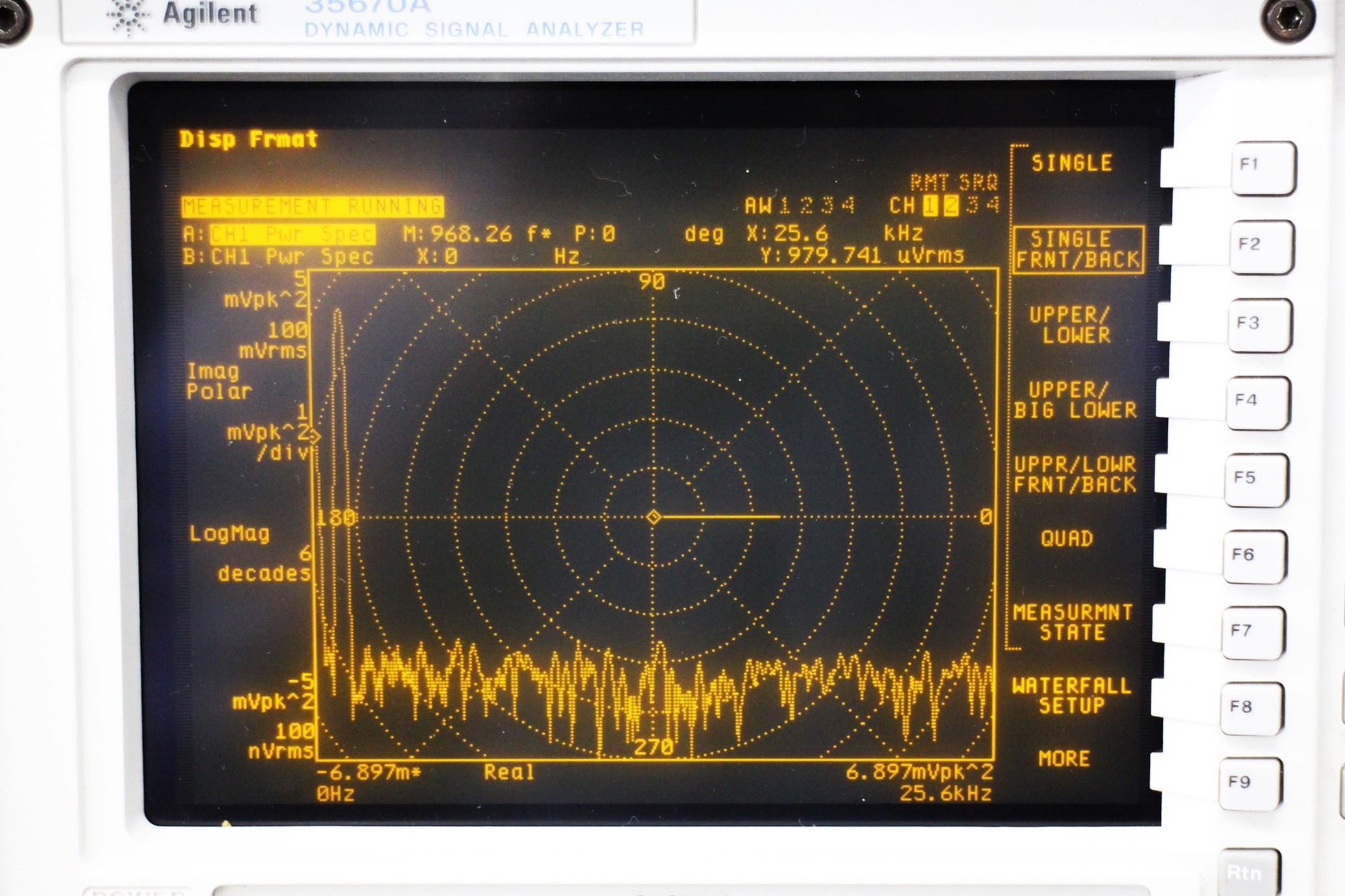Open the MORE softkey menu
Screen dimensions: 1345x896
tap(1064, 759)
